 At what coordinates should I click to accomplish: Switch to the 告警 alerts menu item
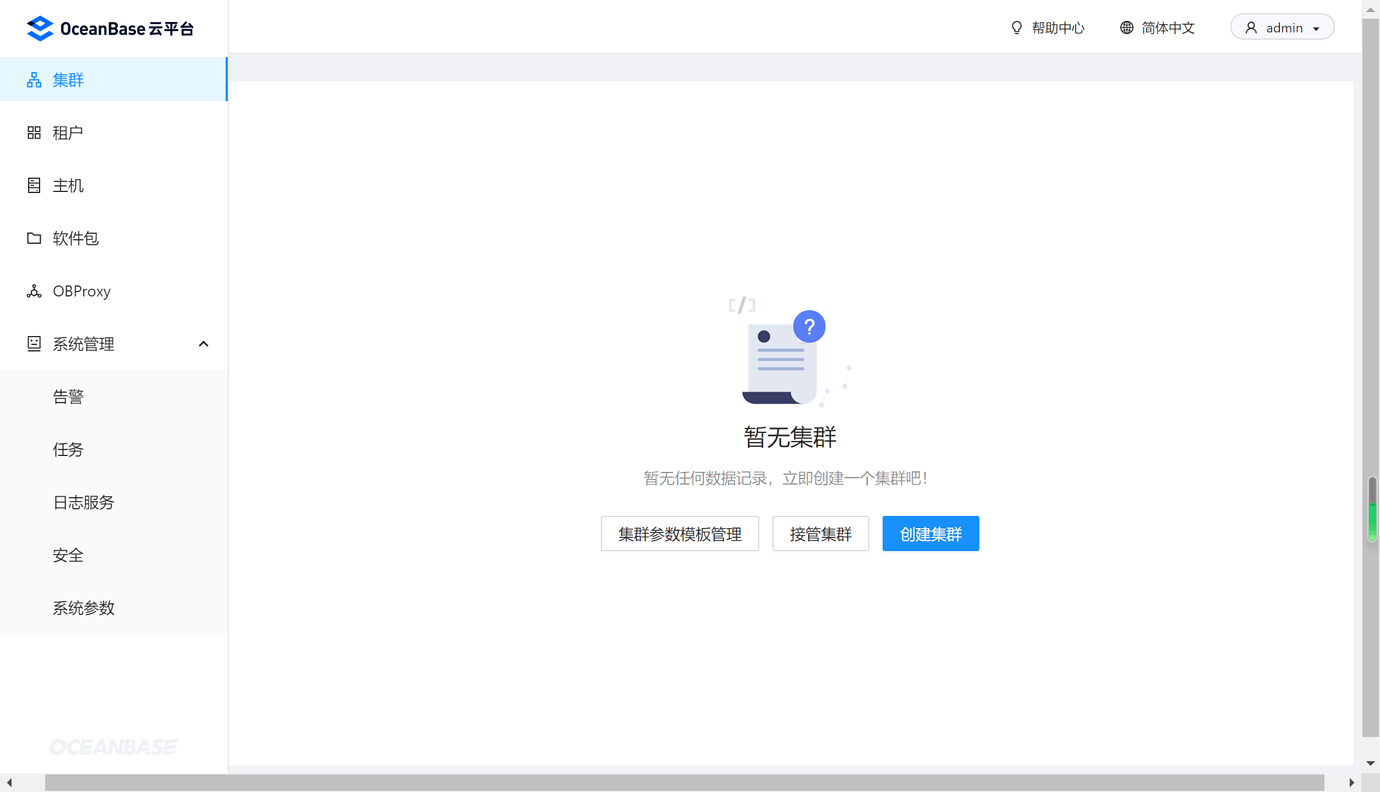coord(68,396)
